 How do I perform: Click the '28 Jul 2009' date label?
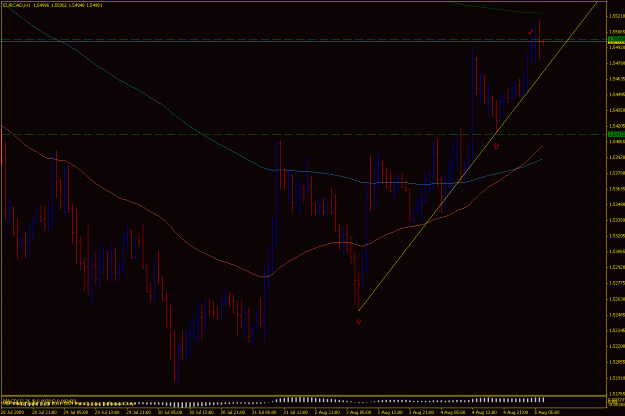point(12,412)
